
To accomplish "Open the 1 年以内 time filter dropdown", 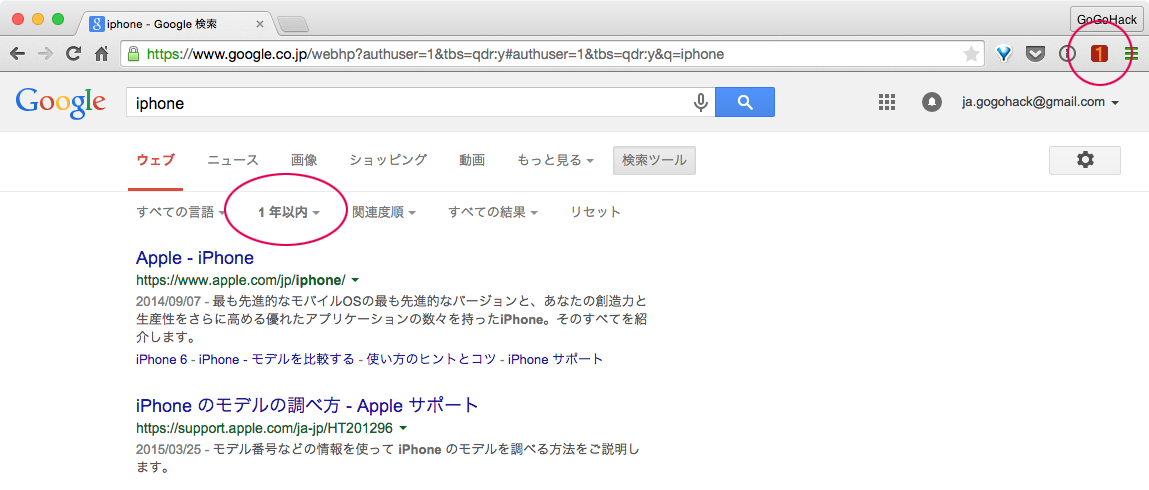I will point(289,212).
